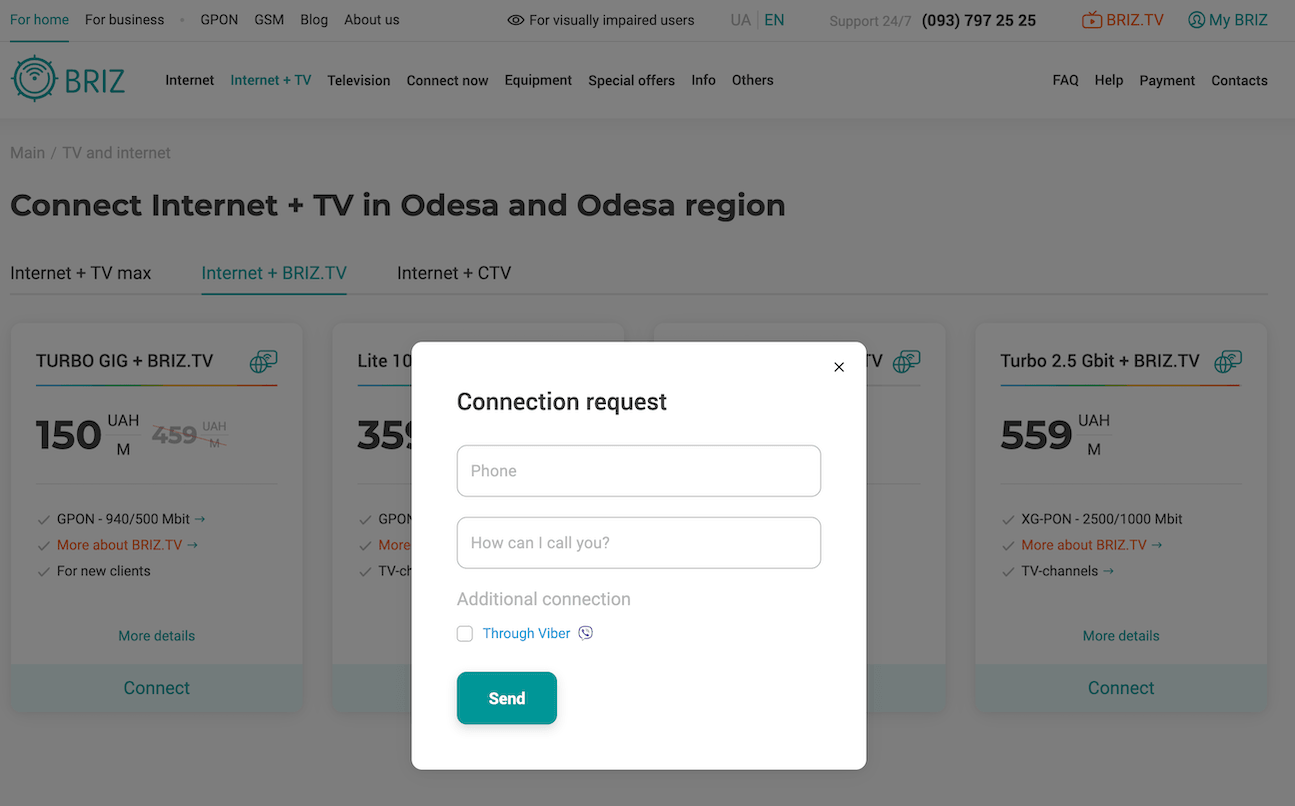
Task: Tick the Through Viber checkbox
Action: (465, 634)
